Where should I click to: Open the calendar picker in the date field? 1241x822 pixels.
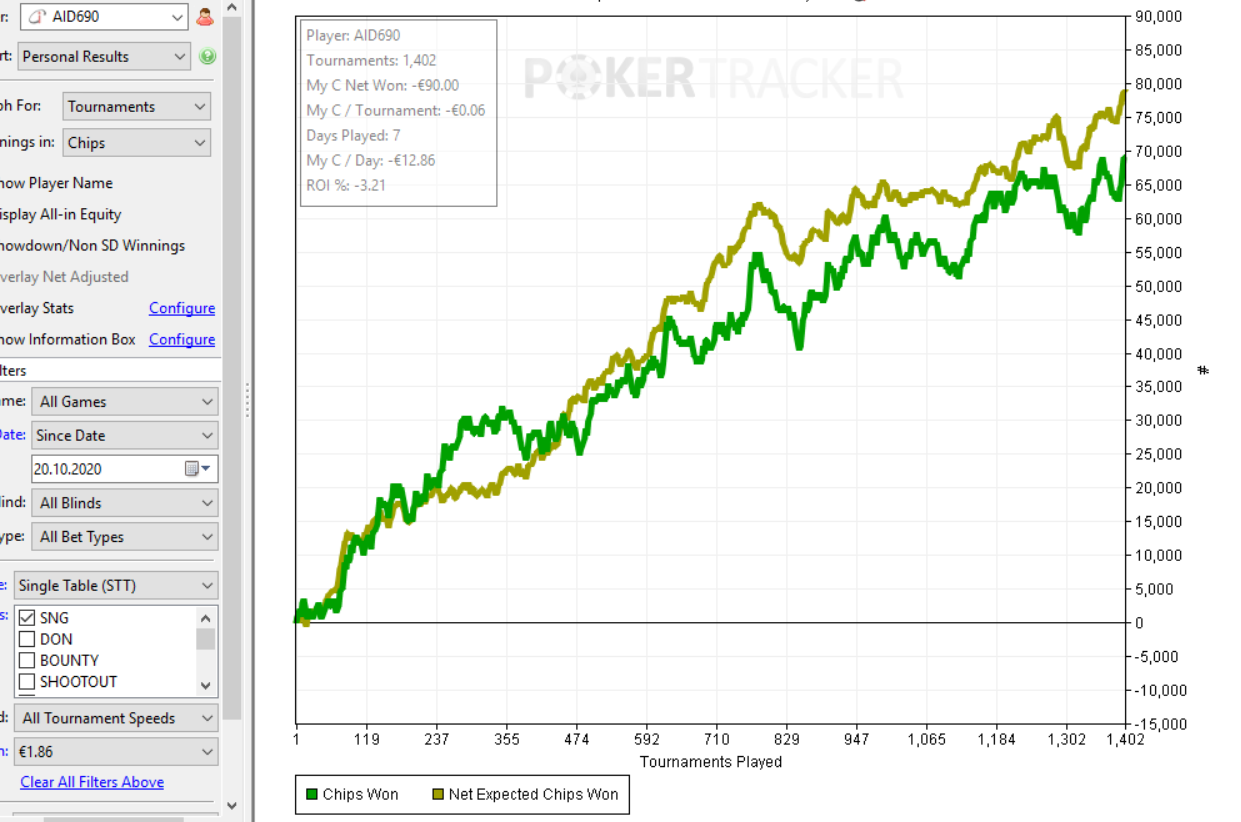pos(198,469)
